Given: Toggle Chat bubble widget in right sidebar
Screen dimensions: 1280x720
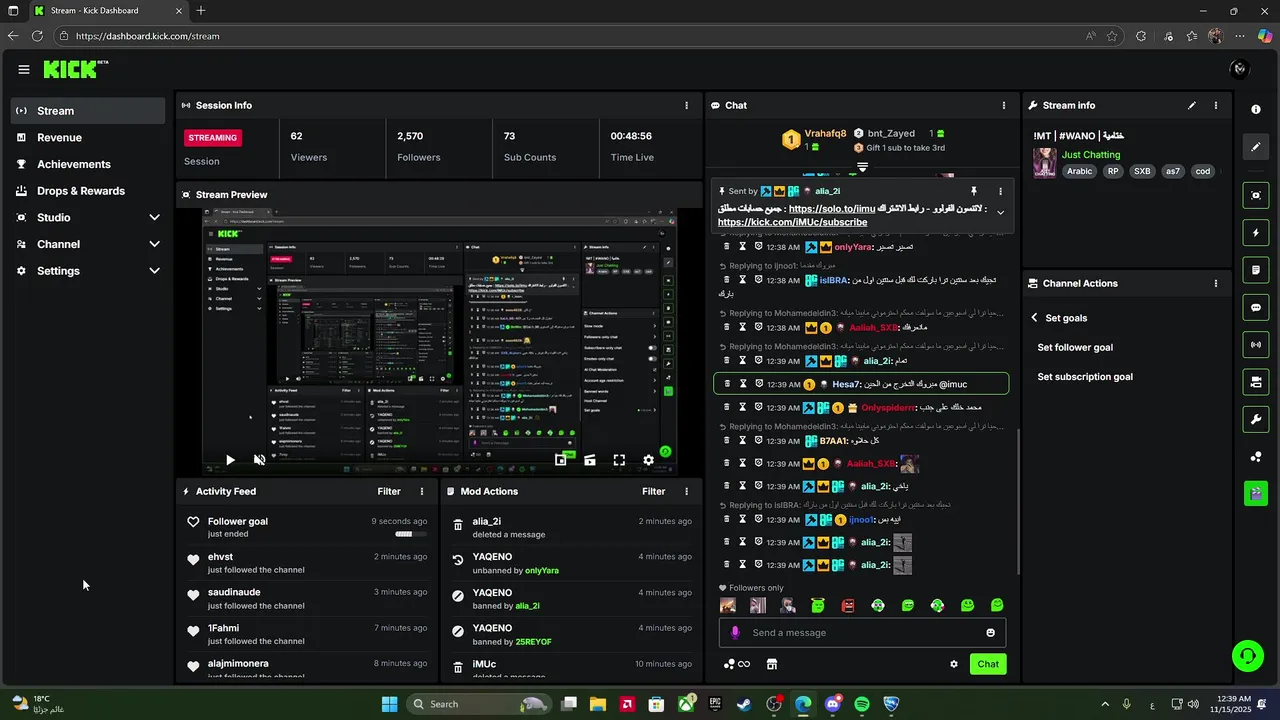Looking at the screenshot, I should point(1256,308).
